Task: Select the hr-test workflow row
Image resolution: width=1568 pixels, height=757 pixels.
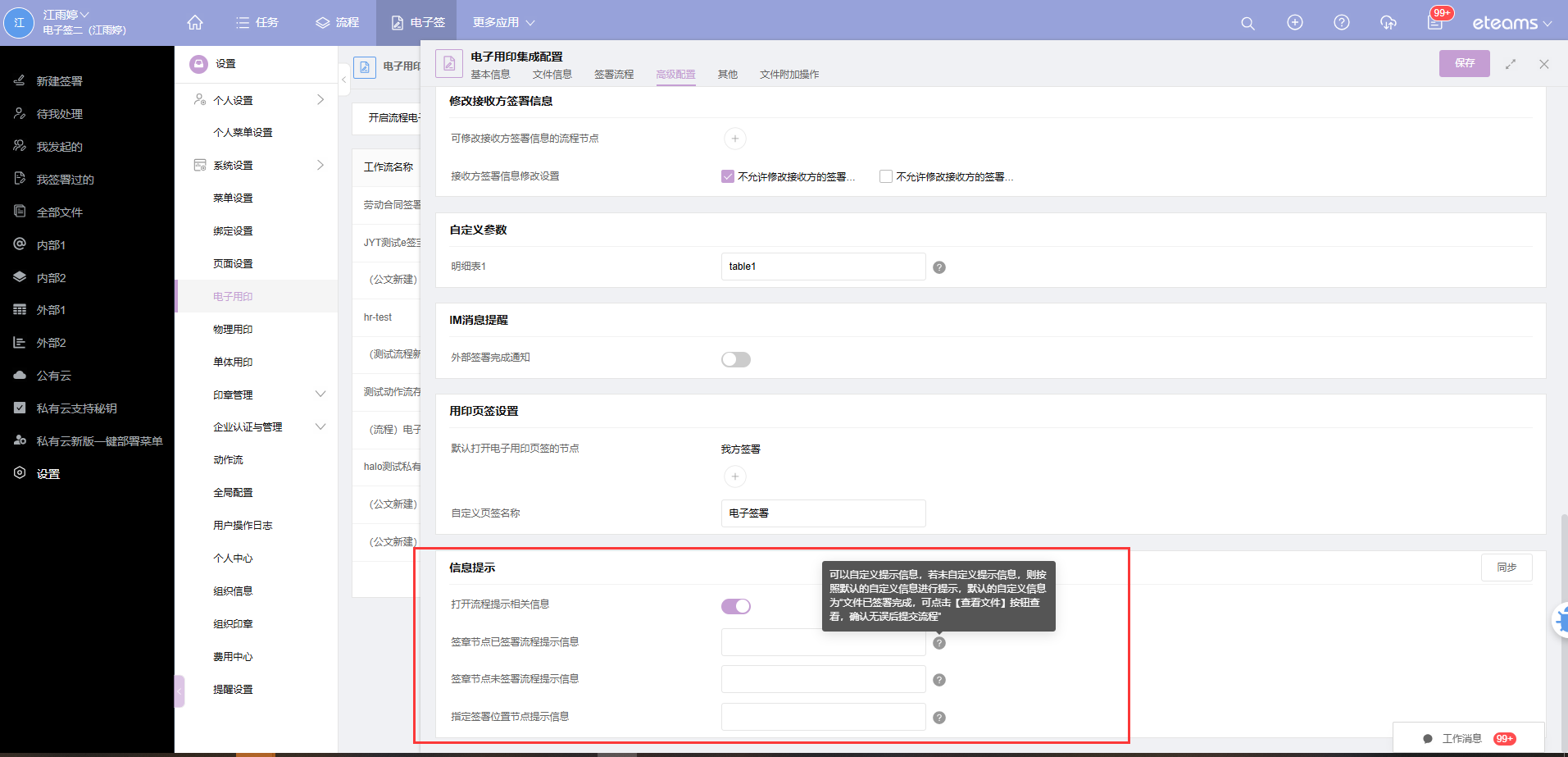Action: pos(386,317)
